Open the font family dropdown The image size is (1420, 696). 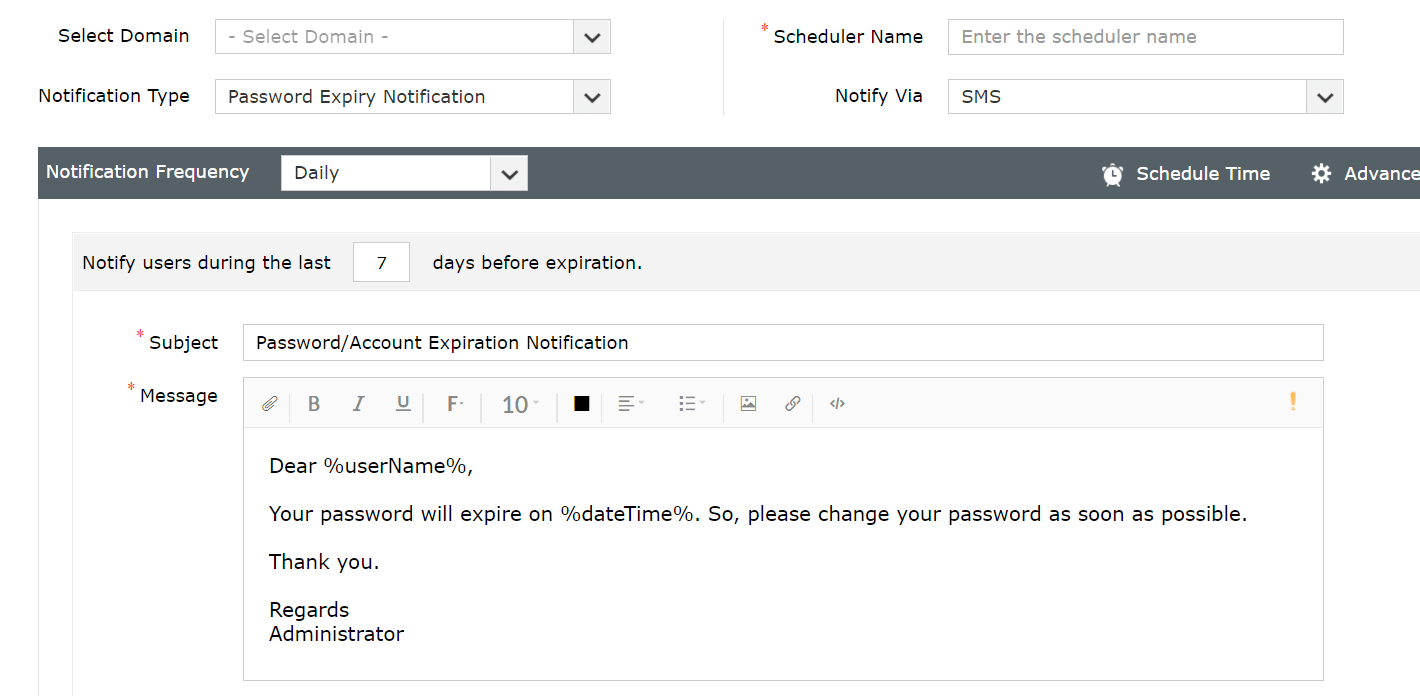click(x=454, y=404)
